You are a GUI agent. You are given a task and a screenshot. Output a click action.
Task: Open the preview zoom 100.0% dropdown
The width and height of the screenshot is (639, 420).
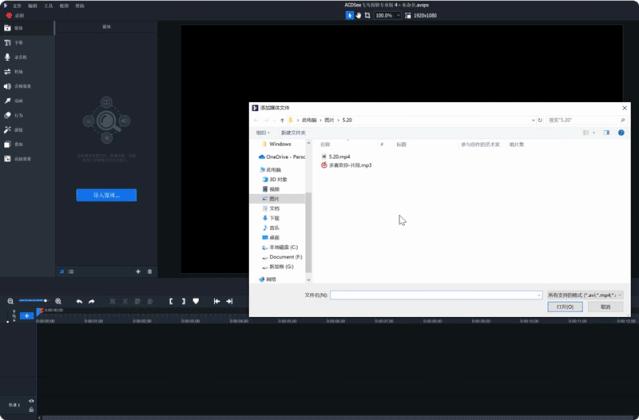click(x=388, y=16)
